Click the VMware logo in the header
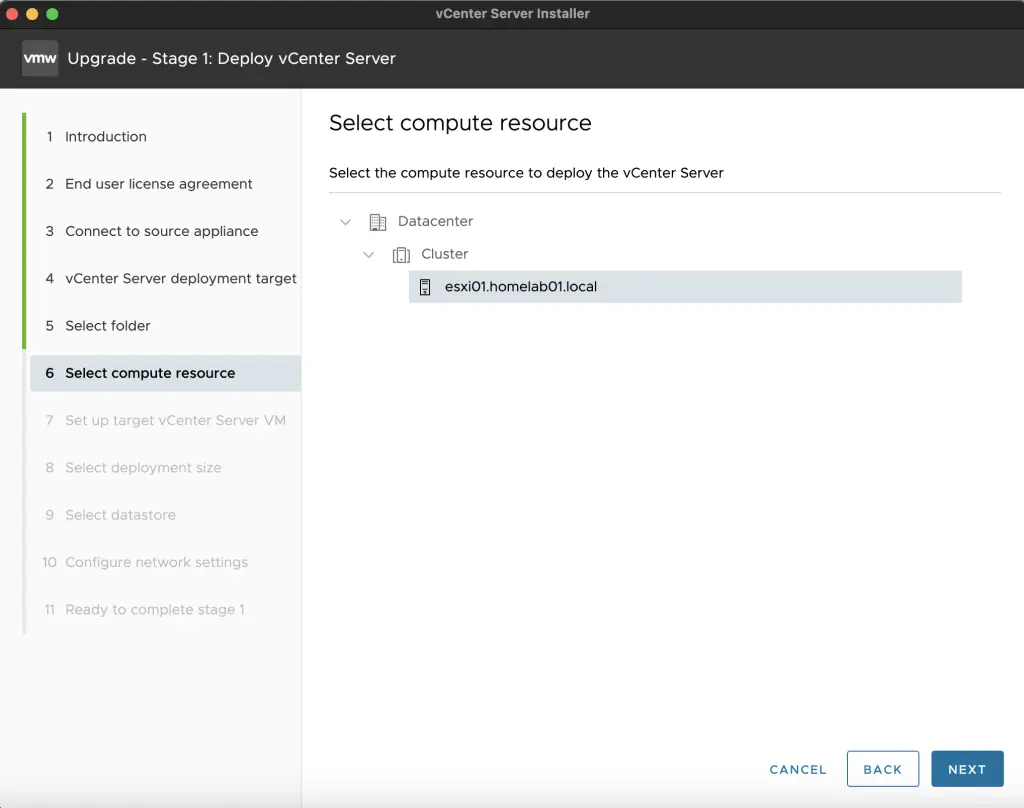 point(40,58)
